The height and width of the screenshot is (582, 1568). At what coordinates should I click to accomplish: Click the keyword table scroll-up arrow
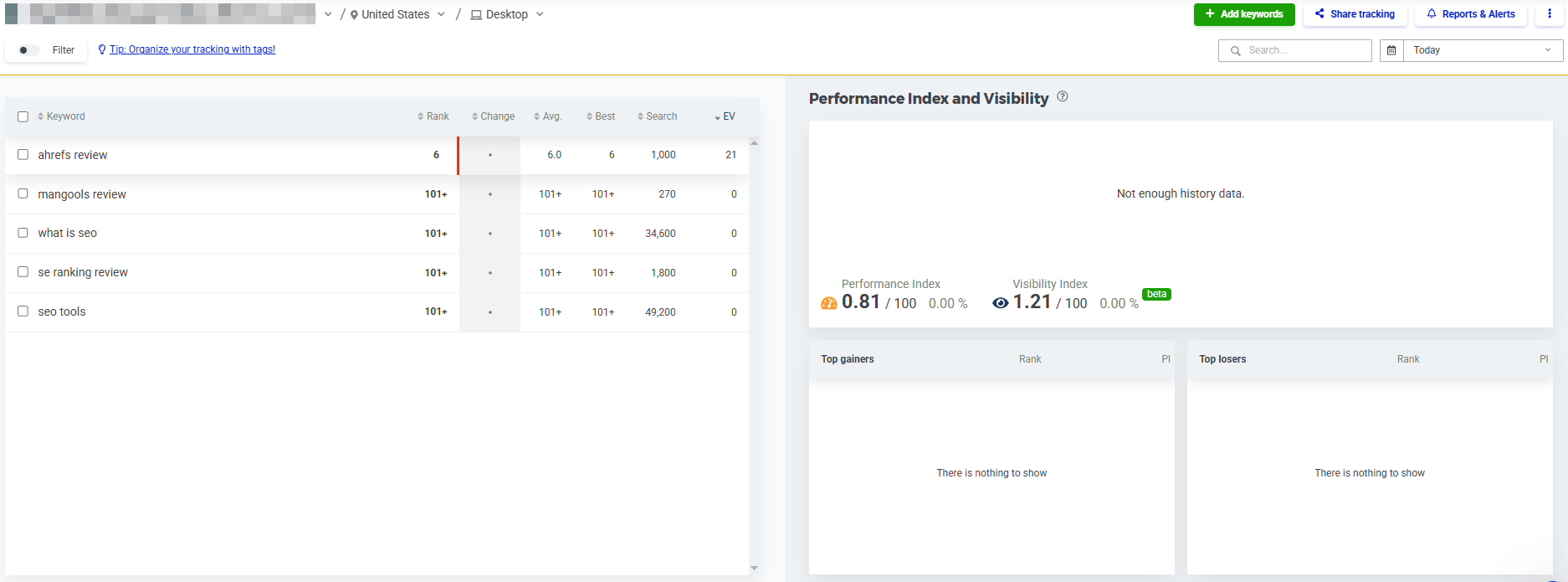(754, 143)
